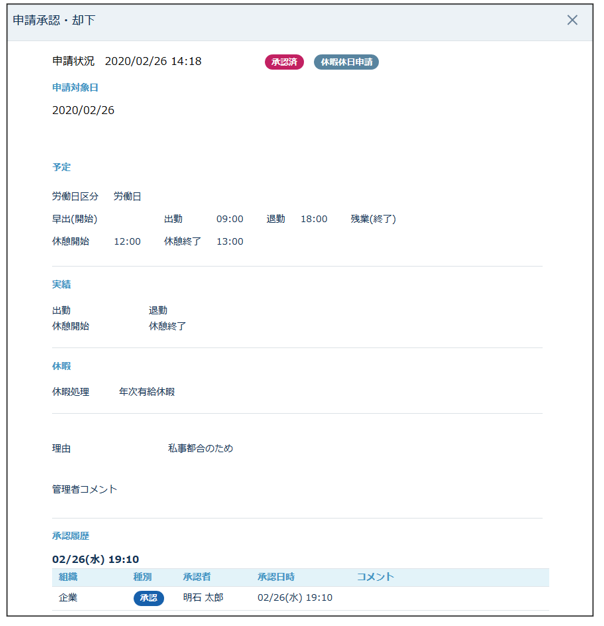Screen dimensions: 604x626
Task: Close the 申請承認・却下 dialog
Action: [572, 20]
